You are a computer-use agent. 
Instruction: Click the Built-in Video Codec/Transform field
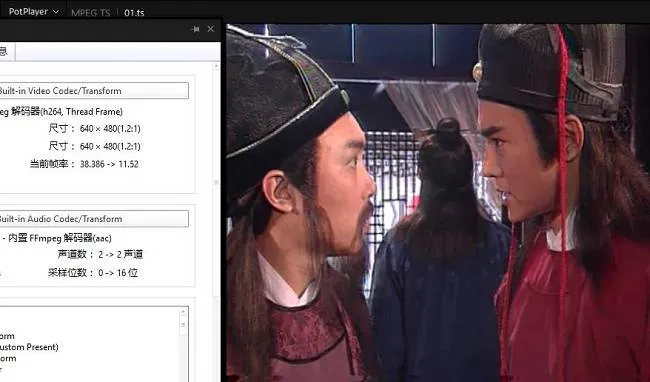point(94,91)
